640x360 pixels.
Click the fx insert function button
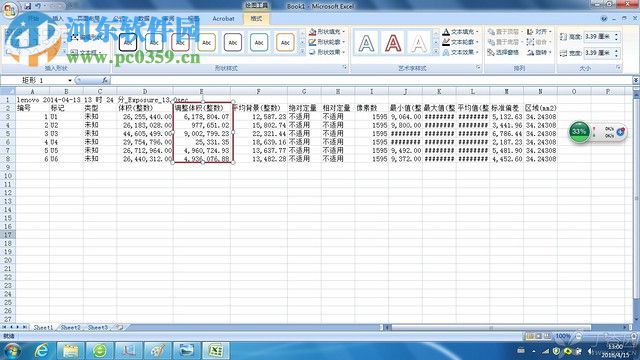point(105,80)
